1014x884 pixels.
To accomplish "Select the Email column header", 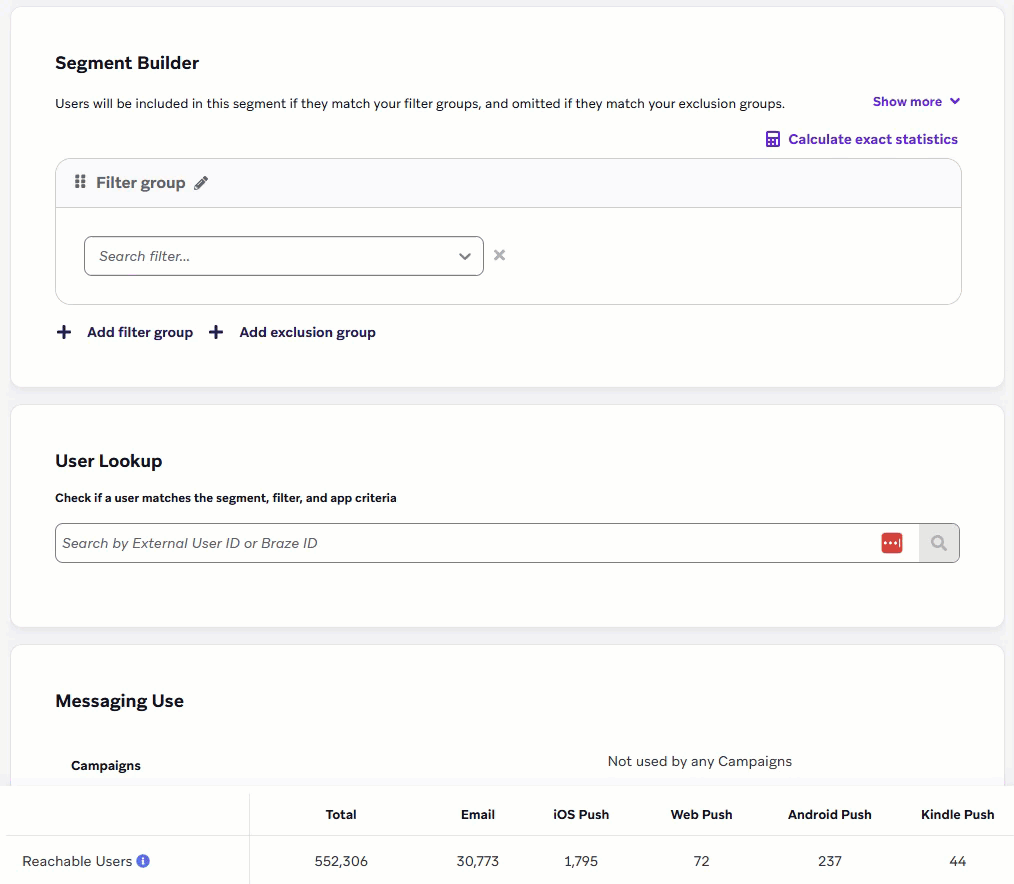I will [478, 815].
